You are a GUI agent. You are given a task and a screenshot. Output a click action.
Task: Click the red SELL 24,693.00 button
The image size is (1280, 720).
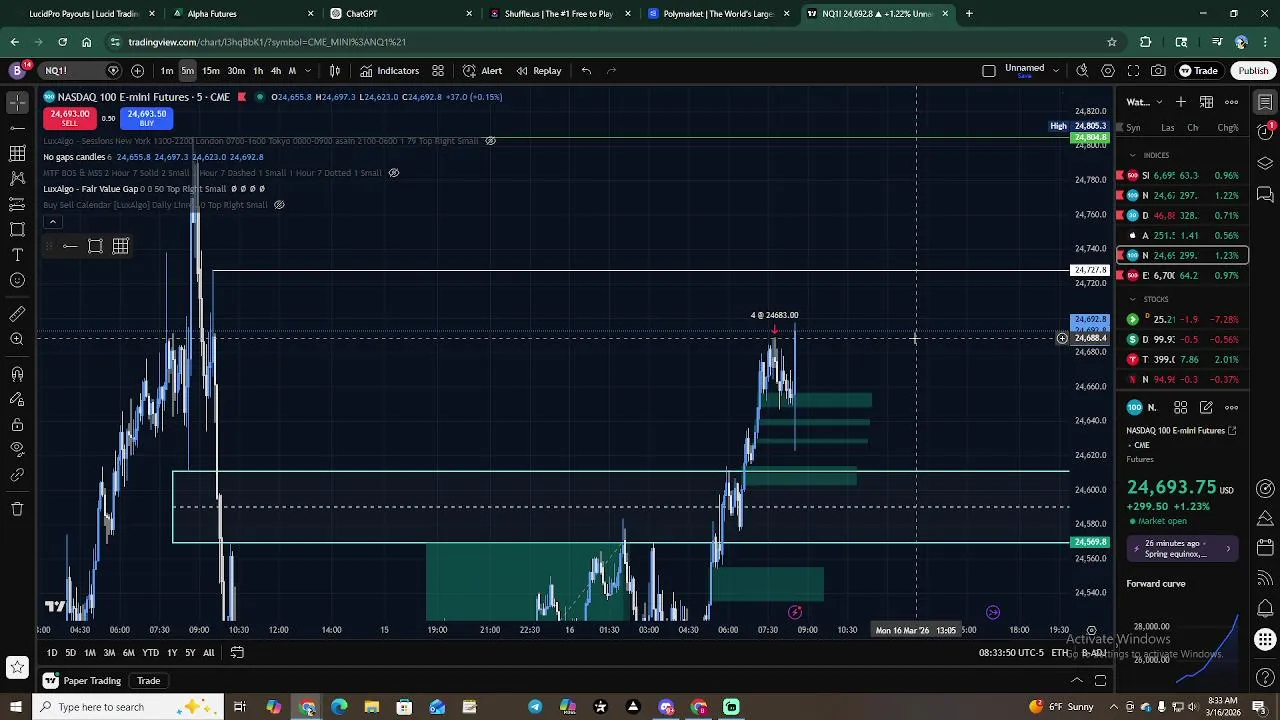coord(69,118)
